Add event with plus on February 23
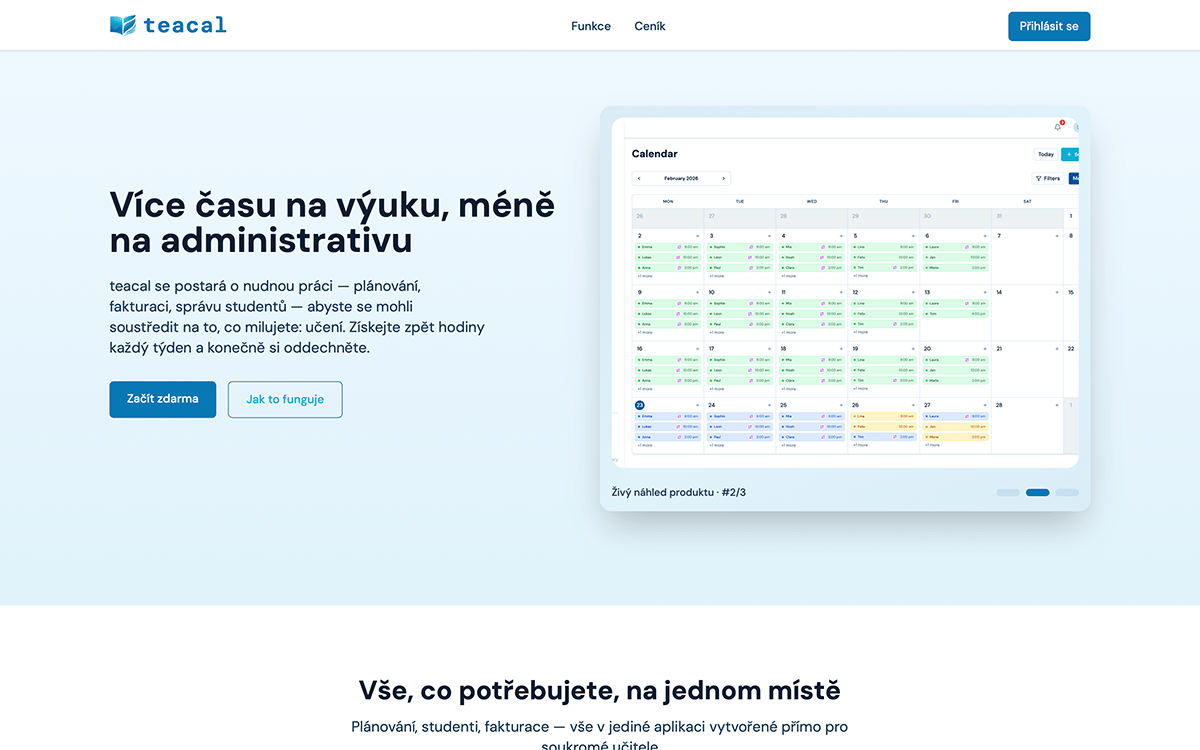Screen dimensions: 1200x750 pyautogui.click(x=698, y=405)
